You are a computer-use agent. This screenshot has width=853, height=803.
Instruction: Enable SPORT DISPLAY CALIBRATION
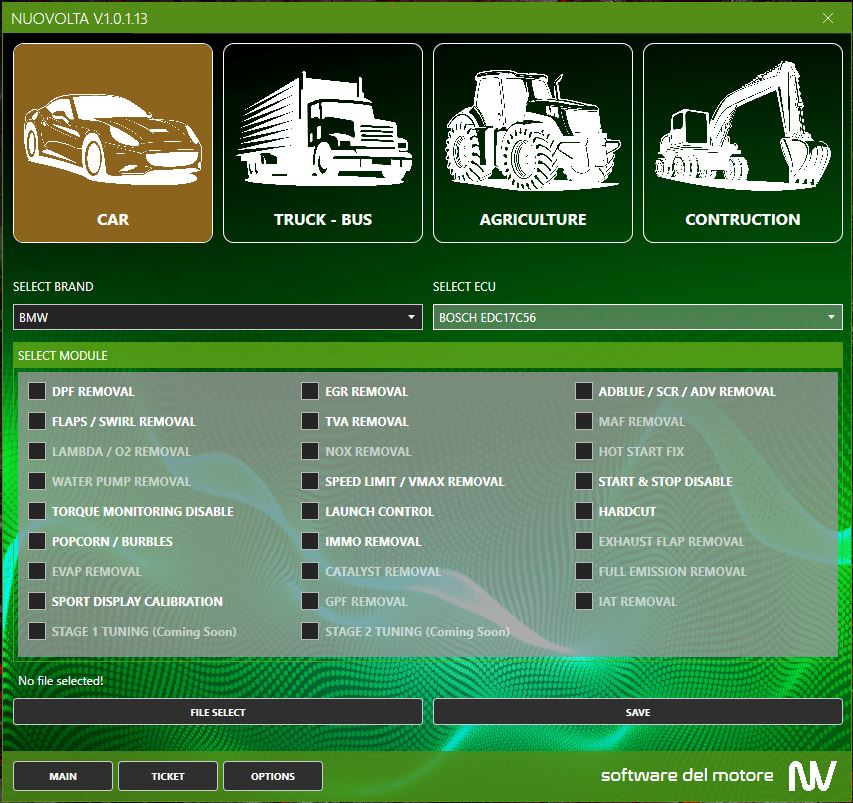tap(37, 601)
